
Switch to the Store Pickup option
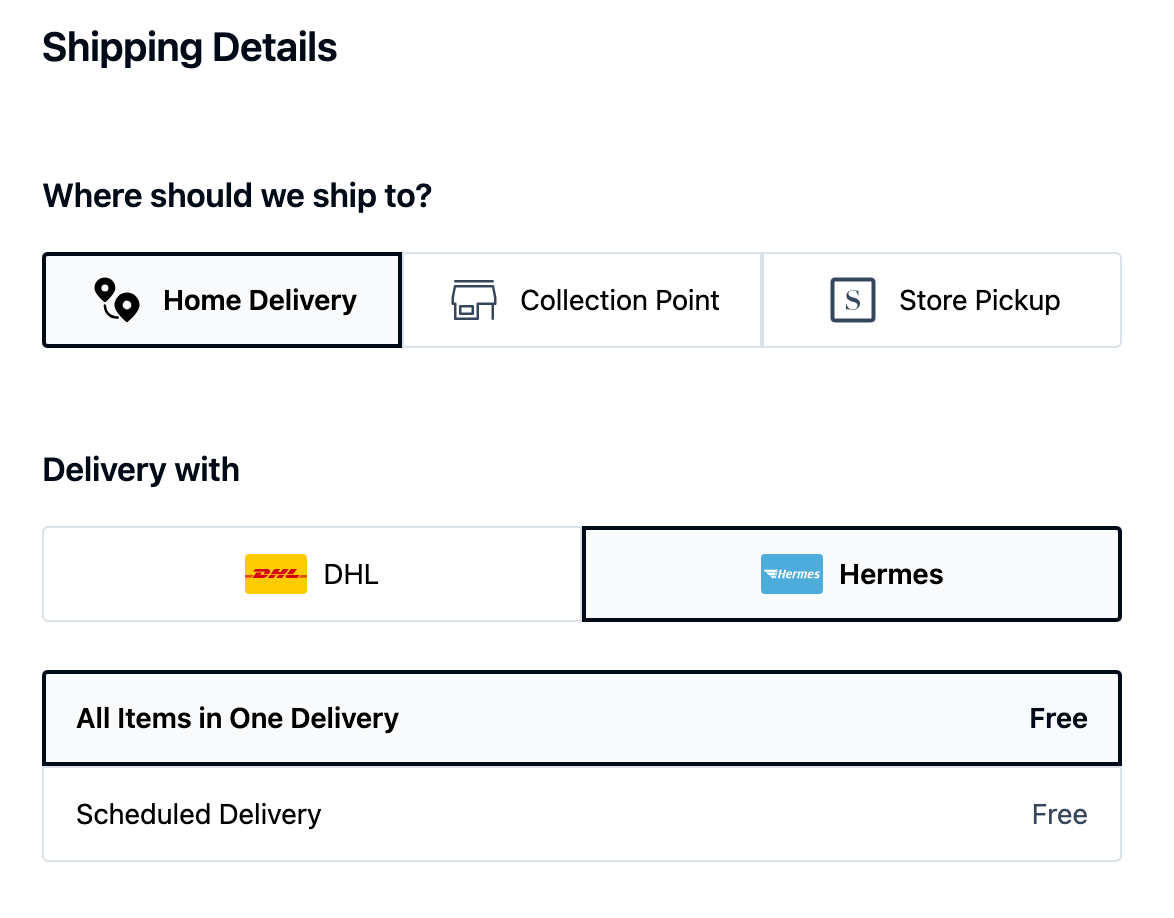pos(942,300)
